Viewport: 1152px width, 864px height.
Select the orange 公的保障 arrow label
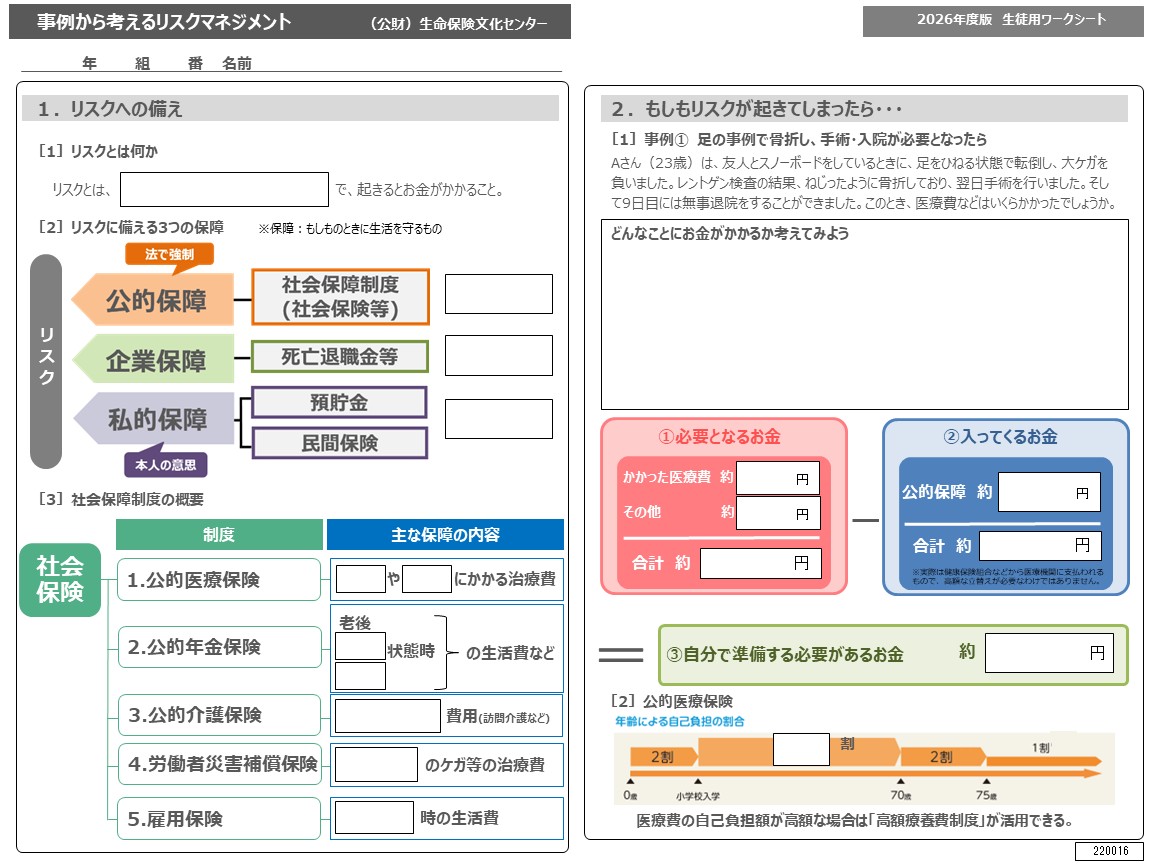(x=155, y=299)
